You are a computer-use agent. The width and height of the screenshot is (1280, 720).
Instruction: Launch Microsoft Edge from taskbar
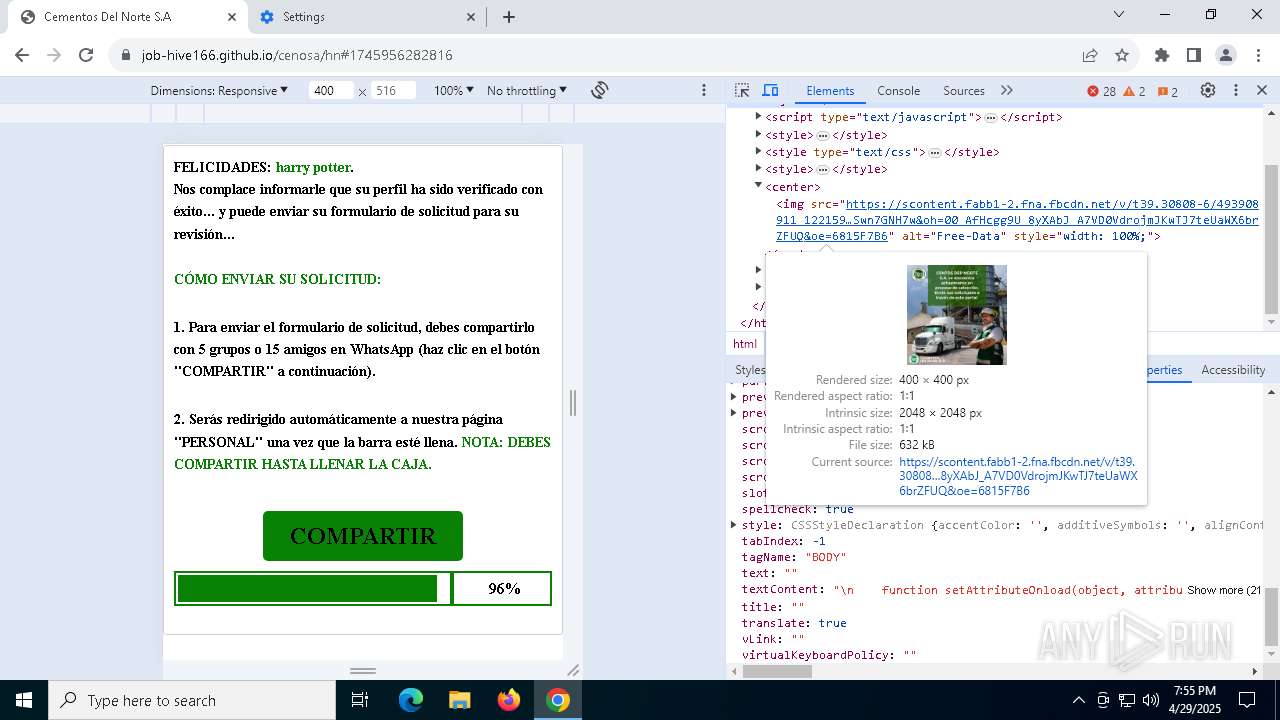click(411, 700)
